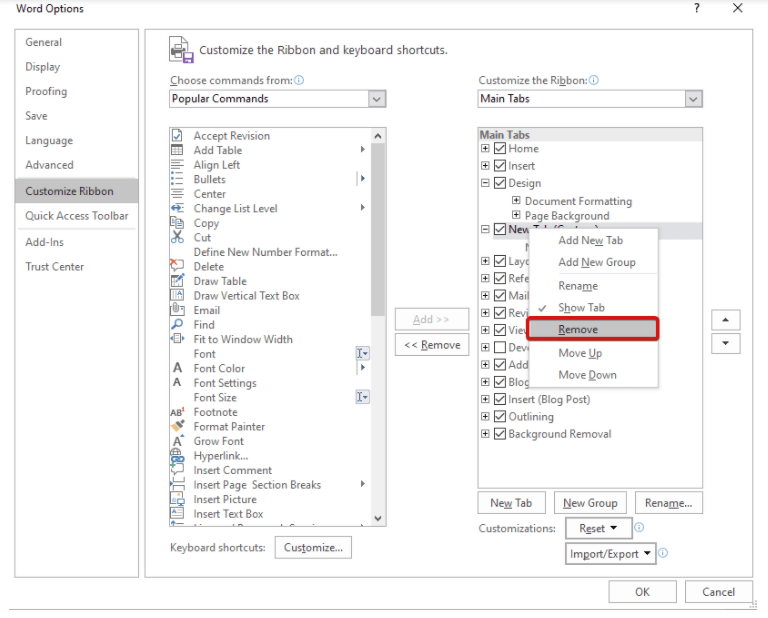The width and height of the screenshot is (768, 618).
Task: Choose Add New Tab from context menu
Action: click(x=591, y=240)
